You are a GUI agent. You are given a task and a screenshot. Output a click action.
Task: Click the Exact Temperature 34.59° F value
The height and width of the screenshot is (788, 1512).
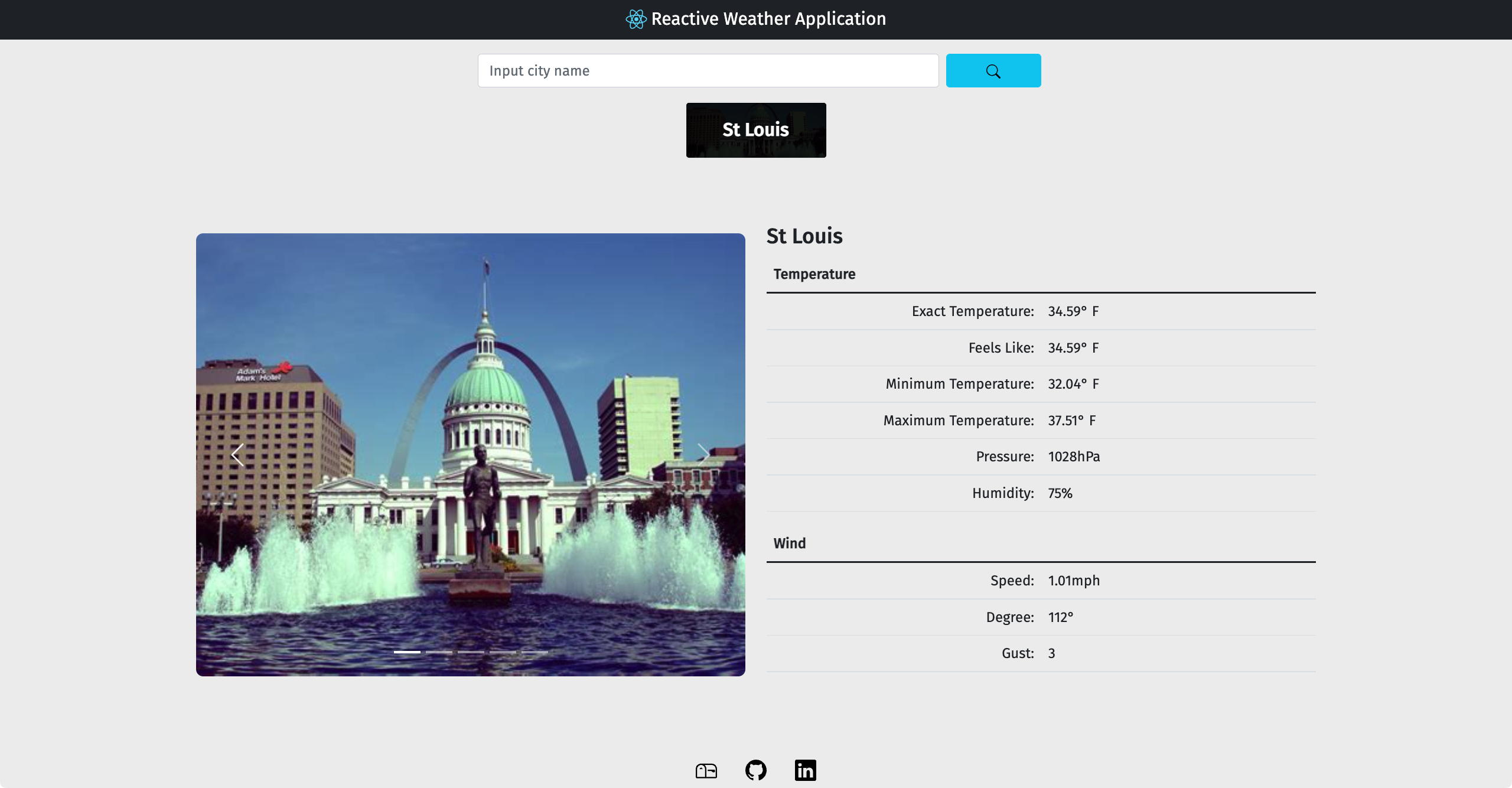click(x=1073, y=311)
